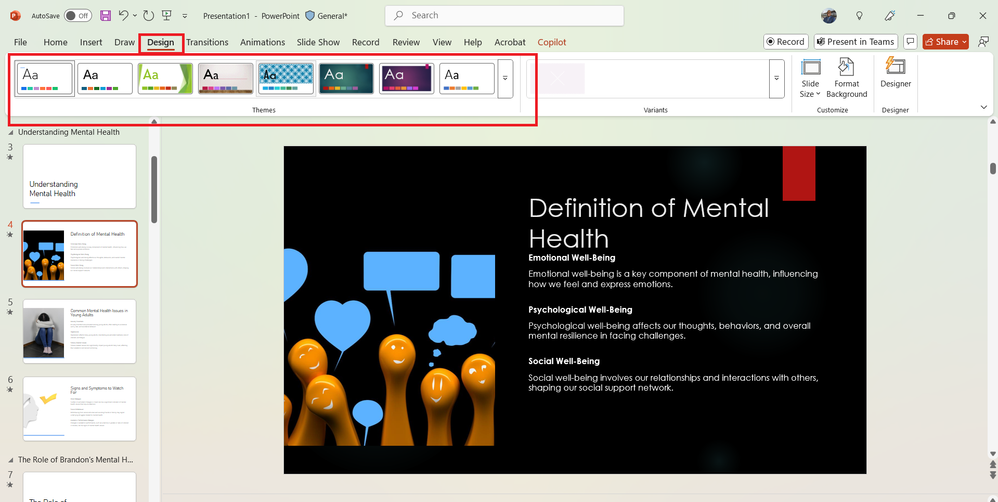Apply the green Facet theme thumbnail
This screenshot has width=998, height=502.
coord(165,78)
